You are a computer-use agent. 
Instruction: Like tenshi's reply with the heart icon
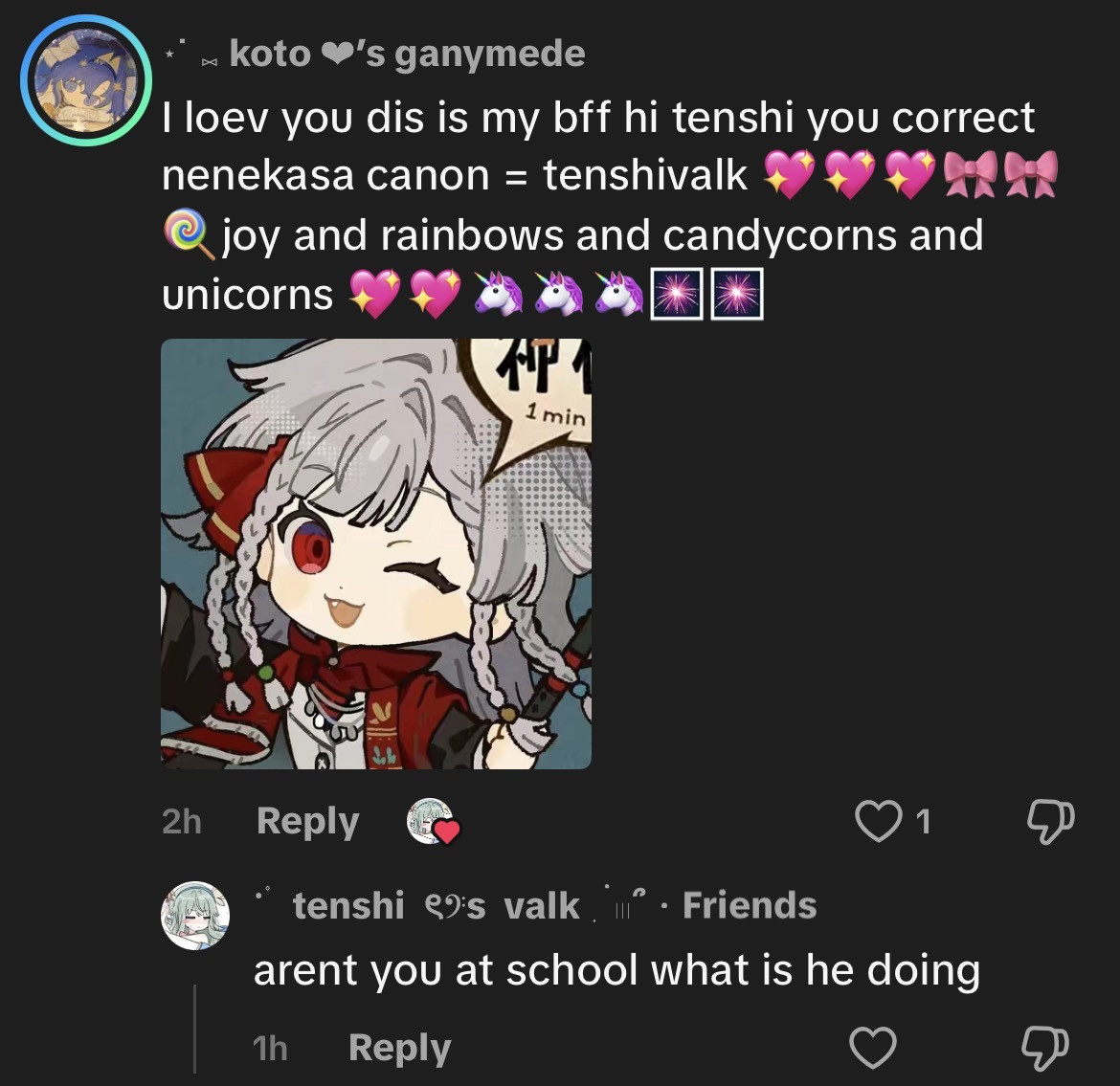coord(873,1048)
